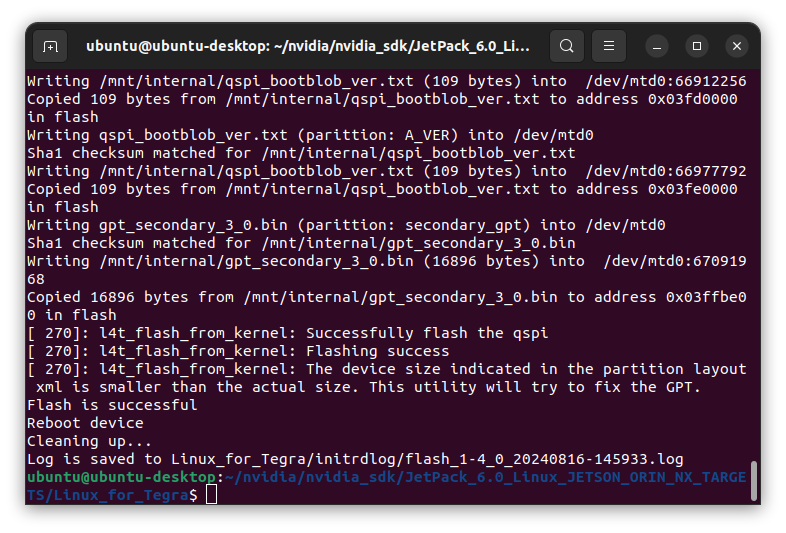Maximize the terminal window

pyautogui.click(x=697, y=46)
